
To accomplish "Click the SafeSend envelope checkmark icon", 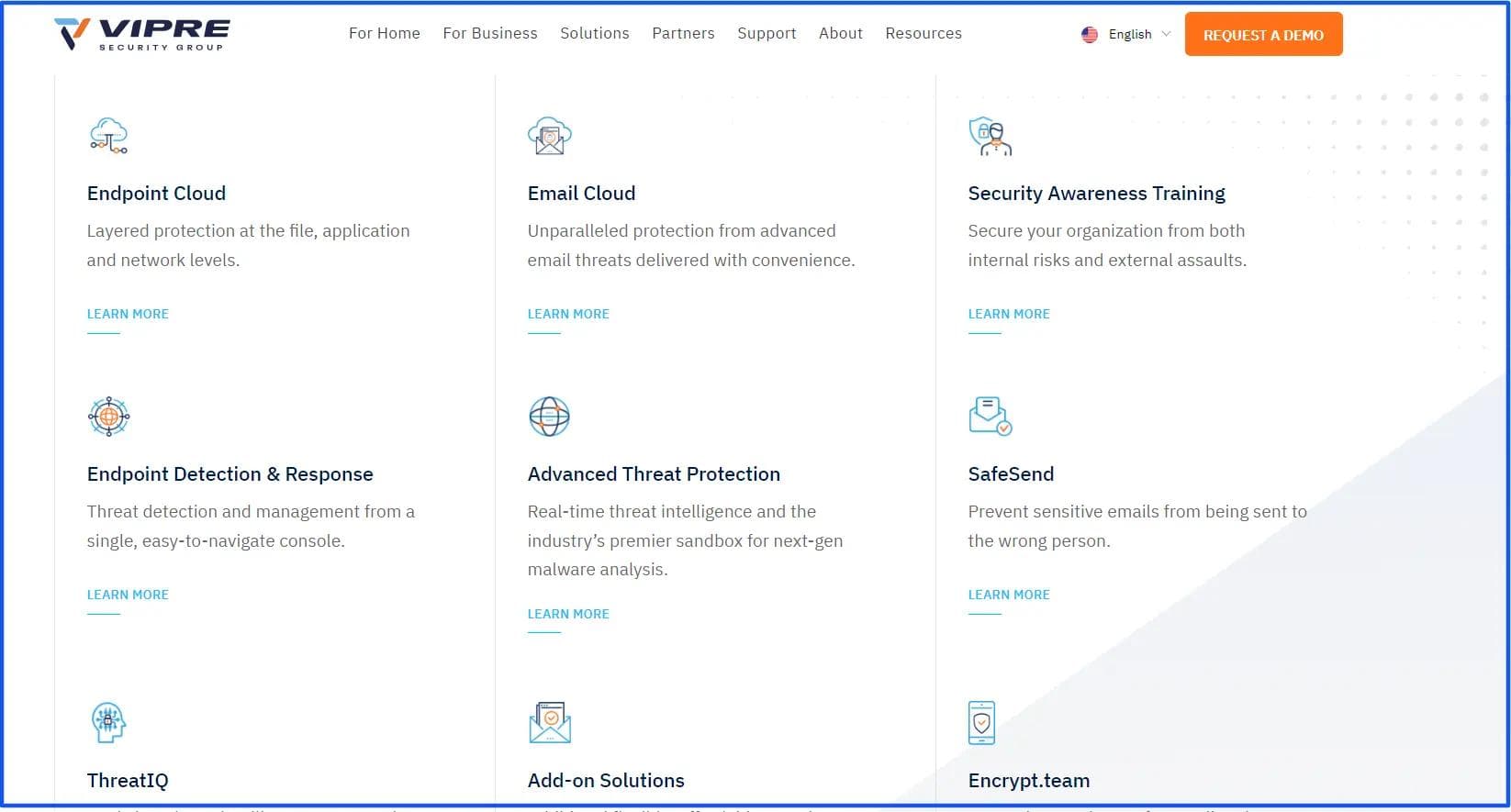I will coord(990,417).
